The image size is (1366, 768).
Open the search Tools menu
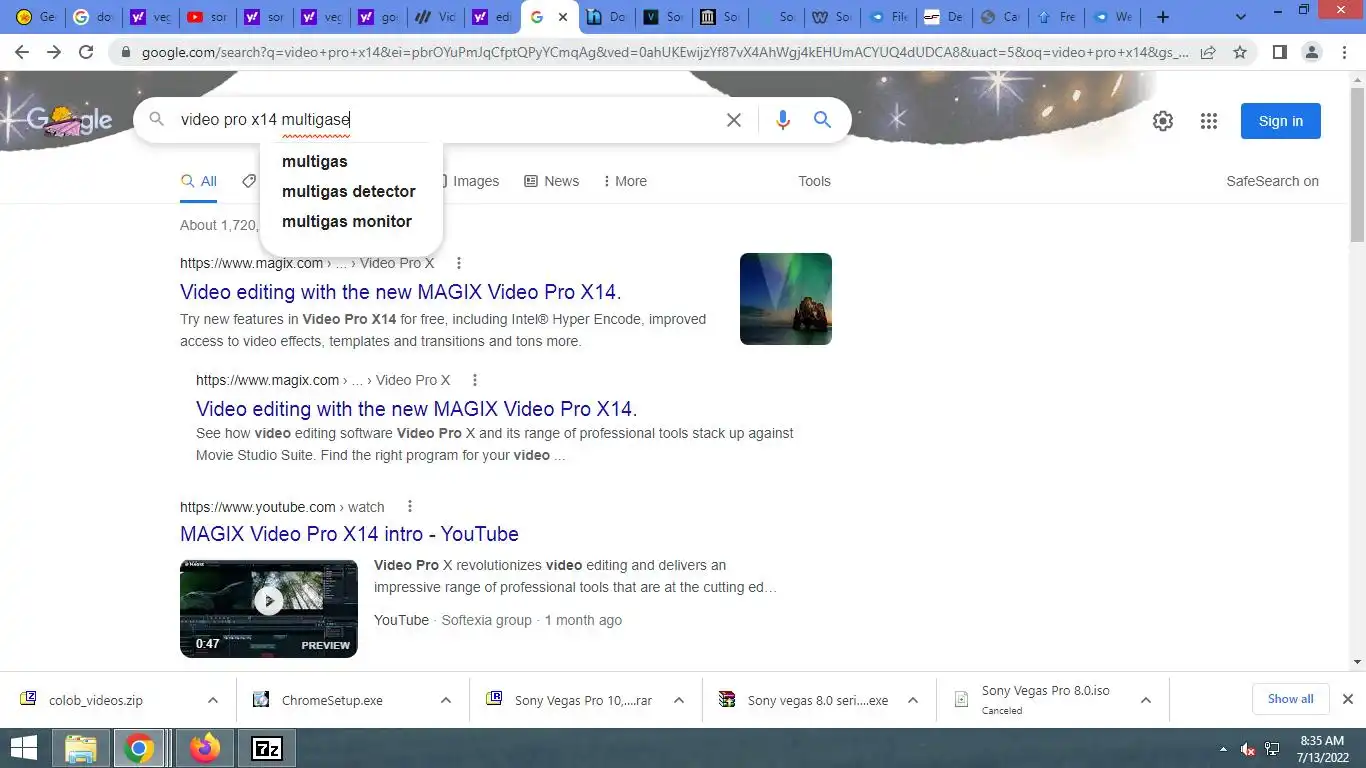(x=814, y=181)
